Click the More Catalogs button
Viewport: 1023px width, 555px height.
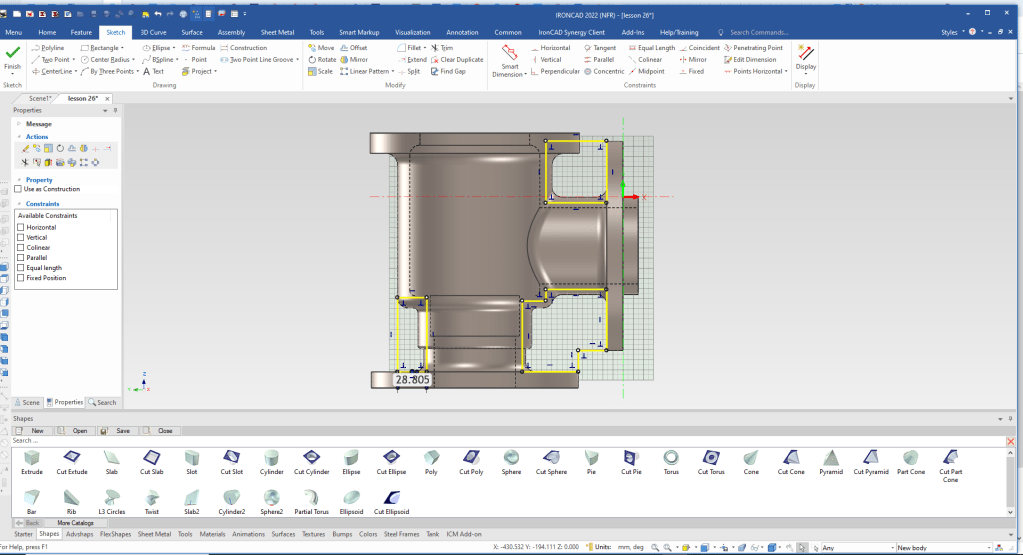[75, 522]
